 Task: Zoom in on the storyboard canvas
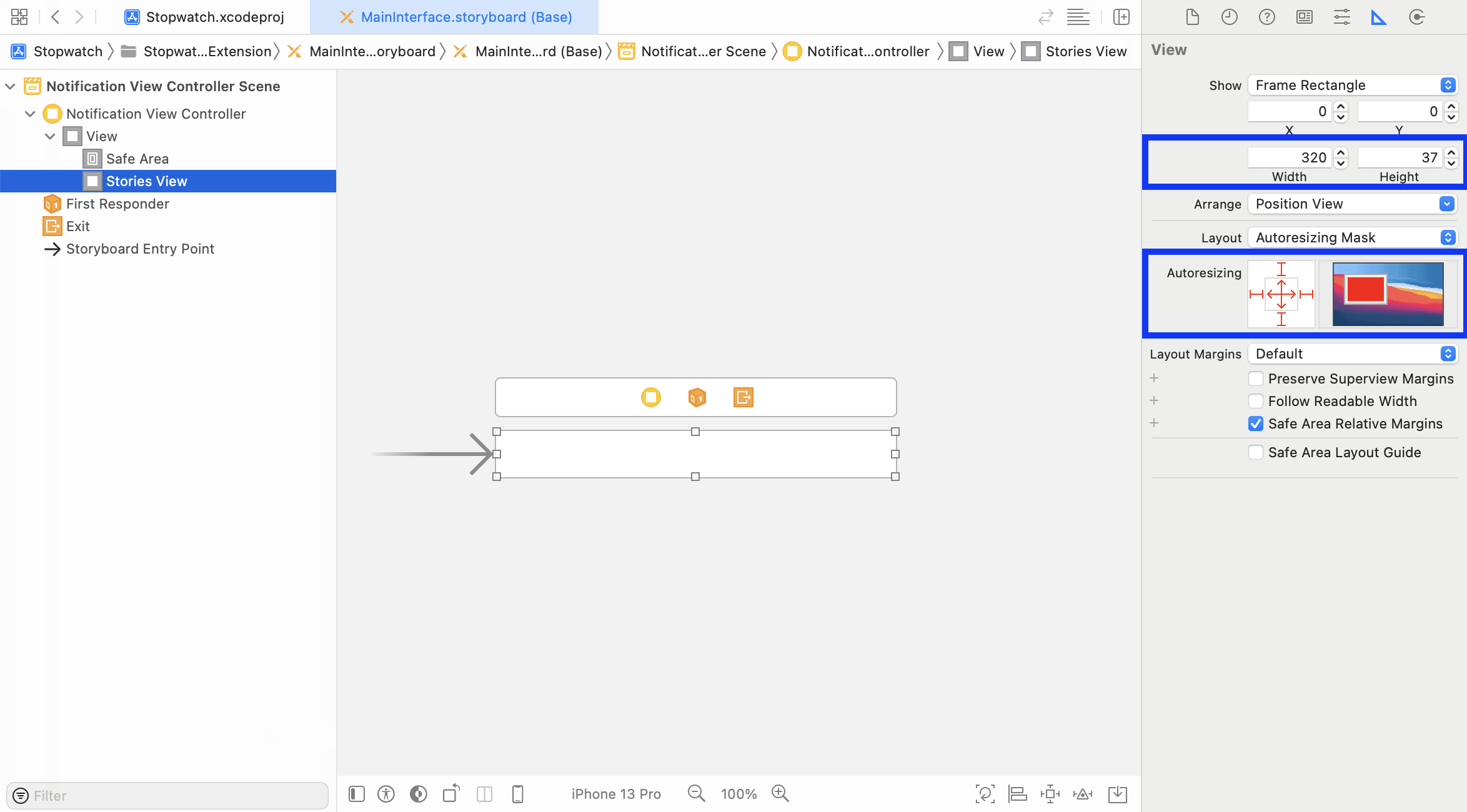pos(780,793)
